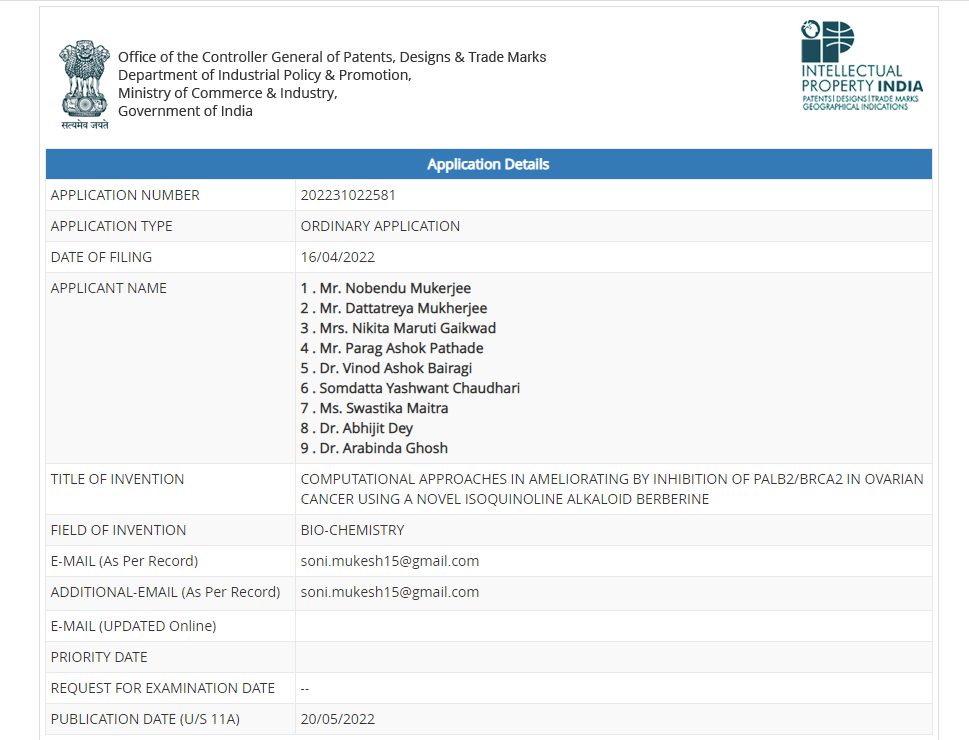Click the TITLE OF INVENTION label
969x740 pixels.
117,479
